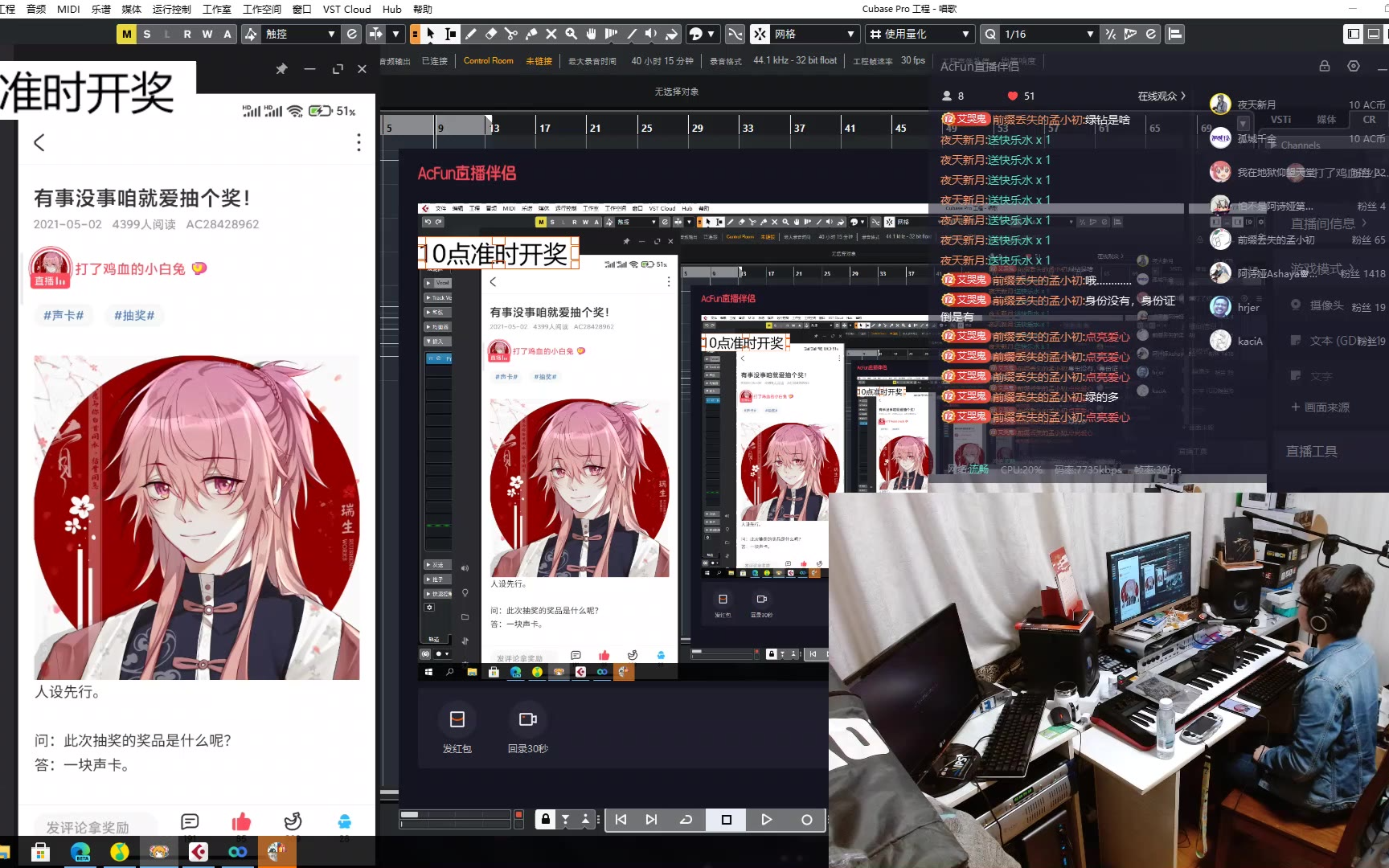The image size is (1389, 868).
Task: Select the Hand comp tool
Action: point(592,34)
